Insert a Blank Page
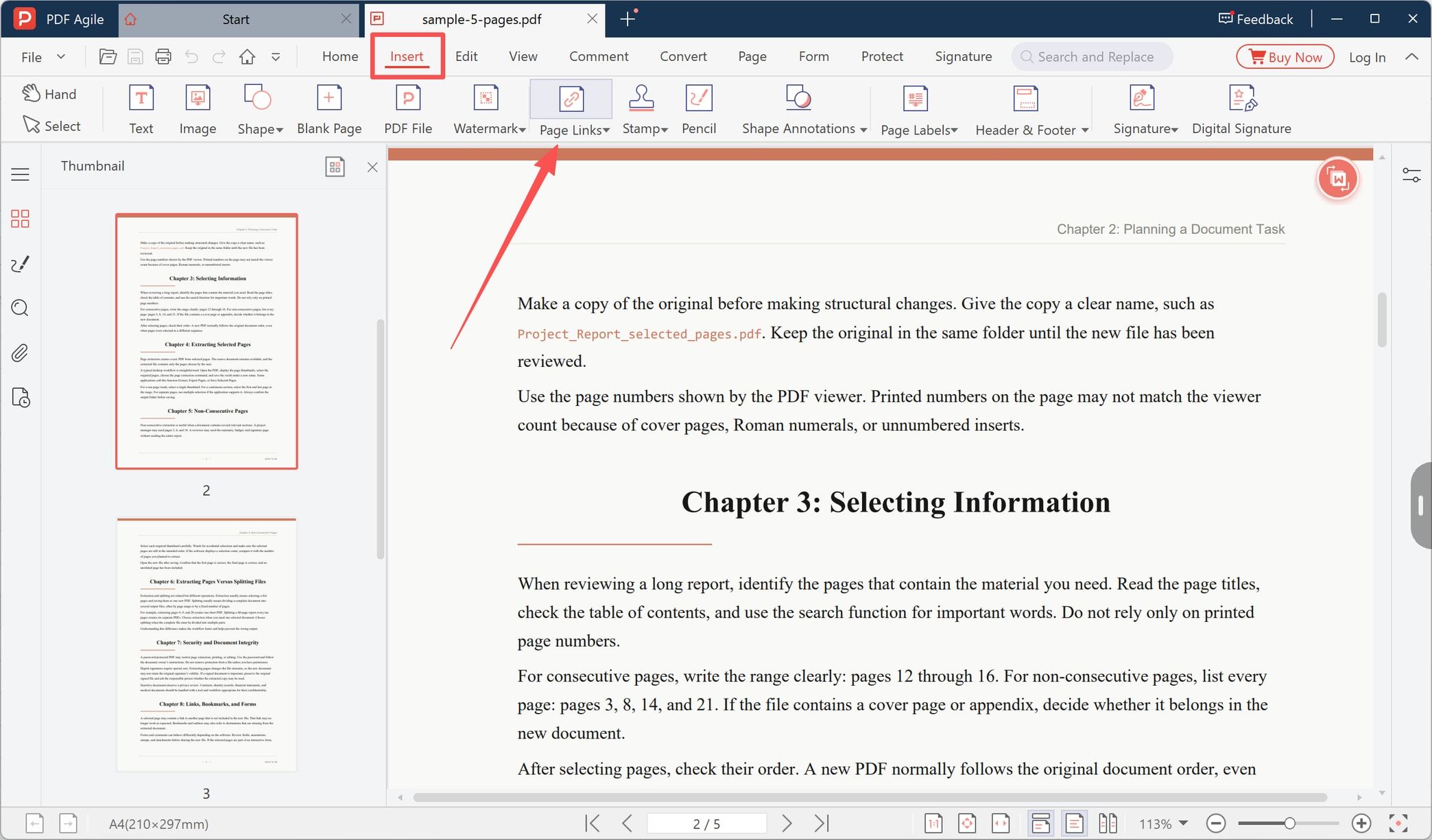This screenshot has width=1432, height=840. 329,110
